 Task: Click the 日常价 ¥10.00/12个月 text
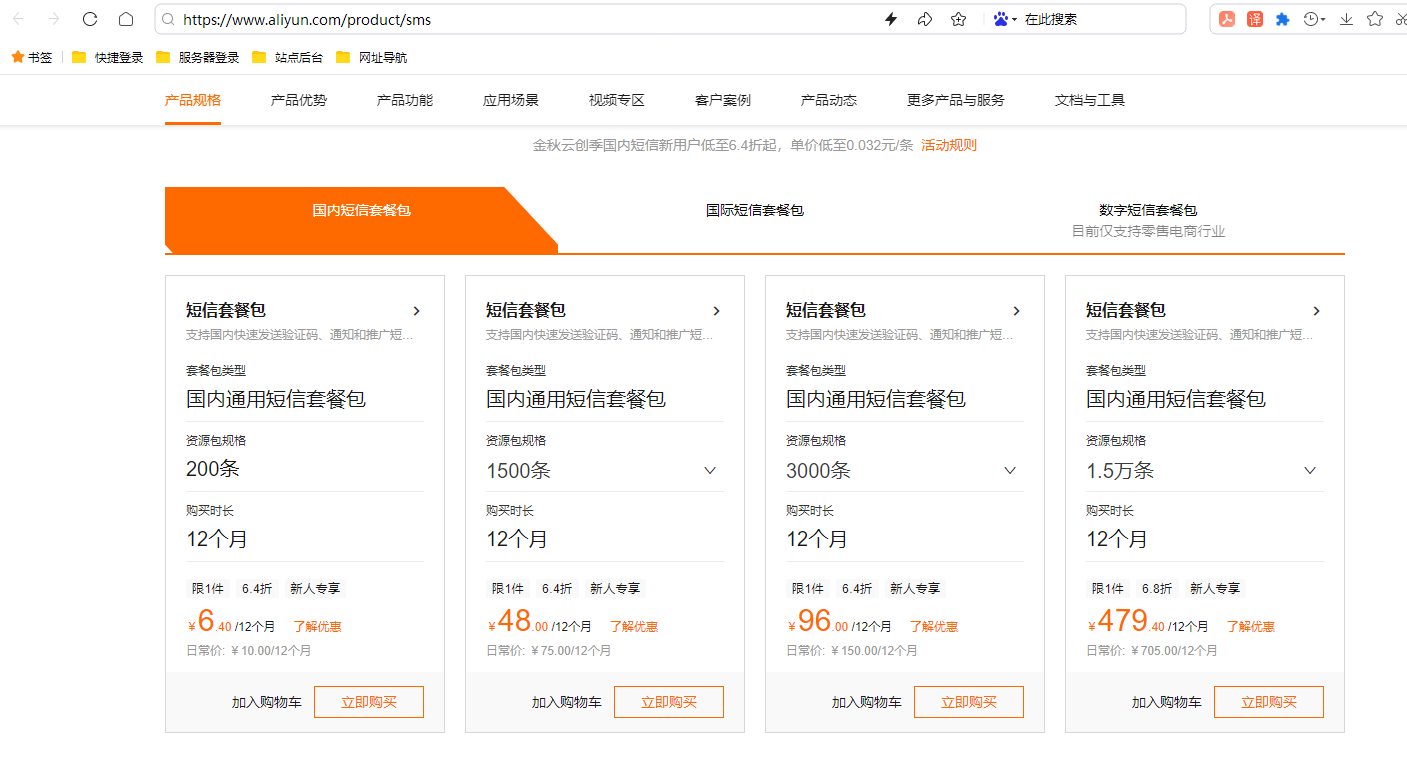tap(249, 650)
